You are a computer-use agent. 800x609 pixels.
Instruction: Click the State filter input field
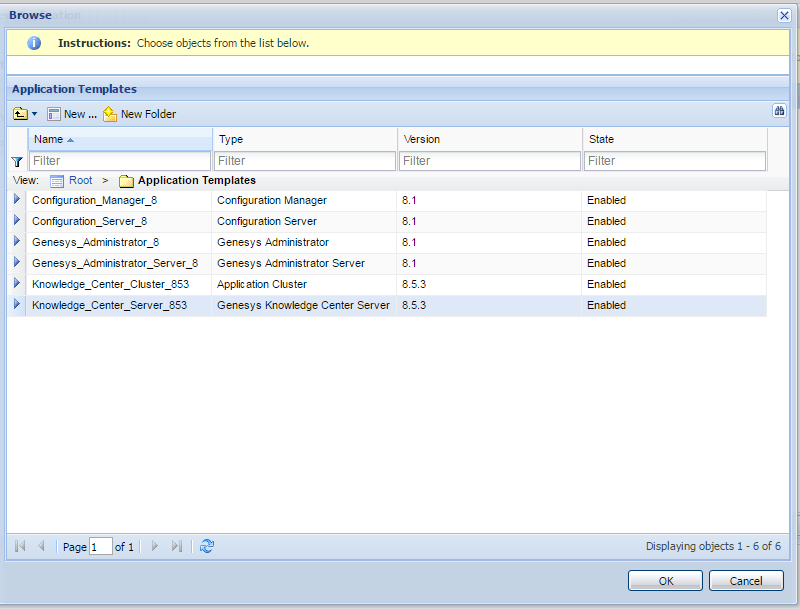click(675, 161)
